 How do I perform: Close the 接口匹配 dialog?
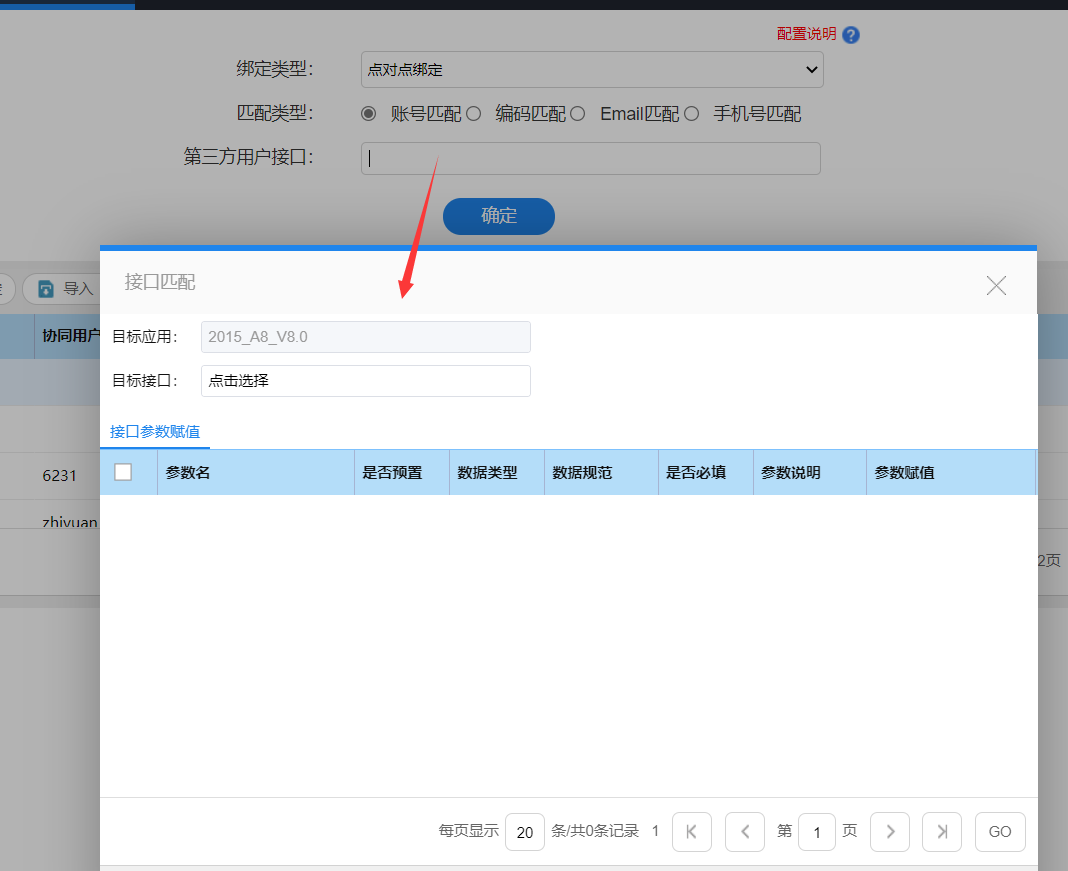tap(996, 286)
